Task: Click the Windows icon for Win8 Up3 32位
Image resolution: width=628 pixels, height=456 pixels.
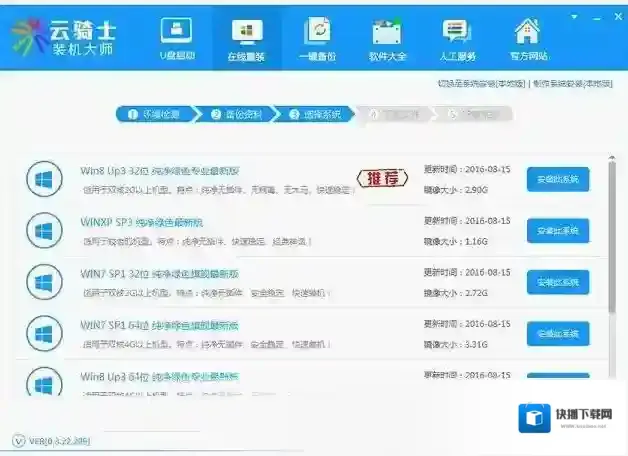Action: [x=44, y=179]
